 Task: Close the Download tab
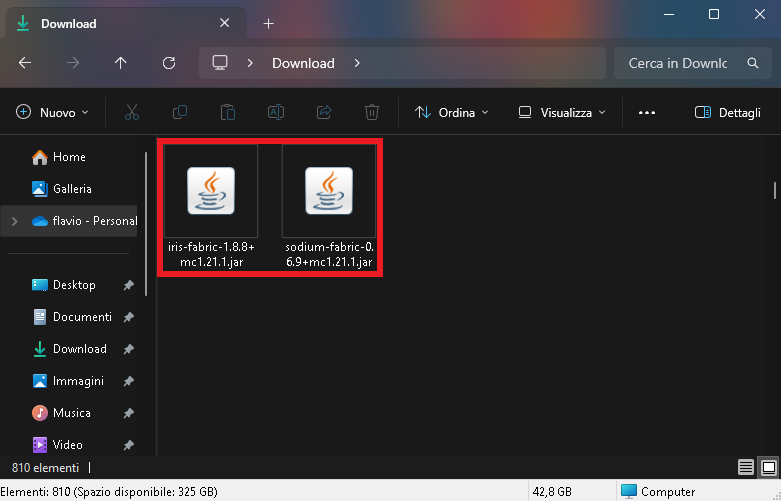pyautogui.click(x=225, y=23)
